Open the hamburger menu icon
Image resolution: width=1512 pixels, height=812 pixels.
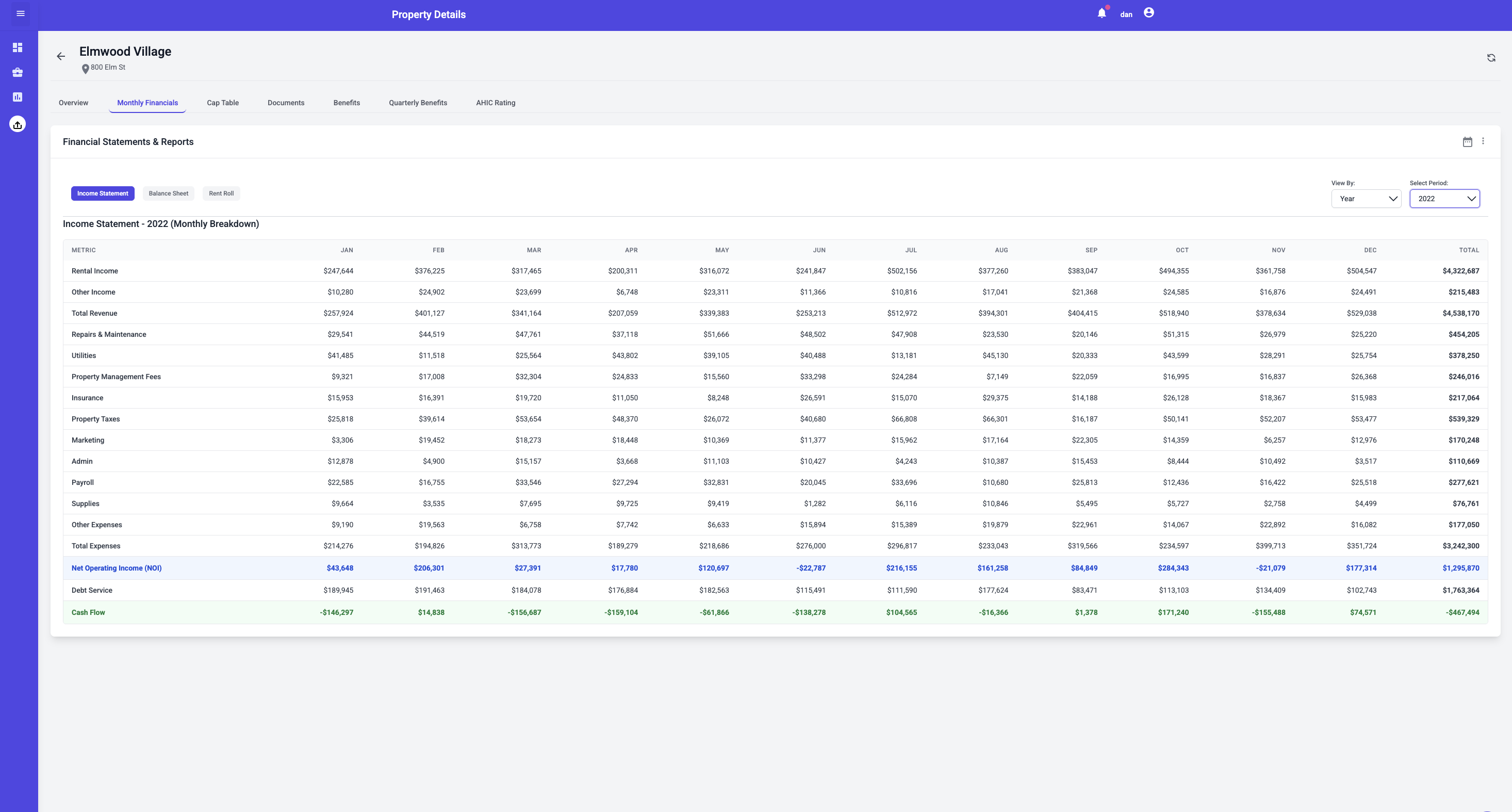coord(21,13)
